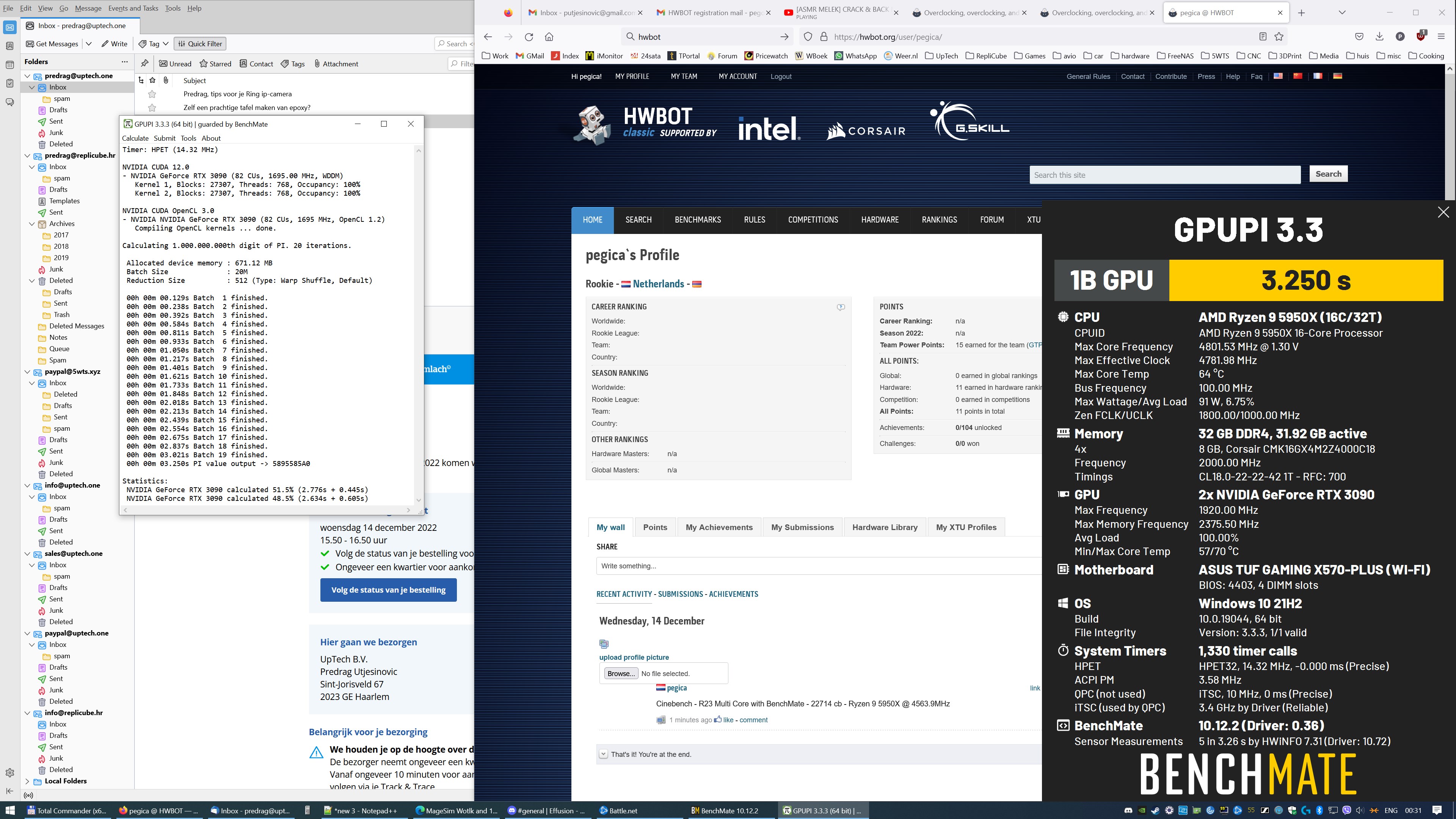This screenshot has width=1456, height=819.
Task: Click the pin icon in Quick Filter bar
Action: (x=145, y=63)
